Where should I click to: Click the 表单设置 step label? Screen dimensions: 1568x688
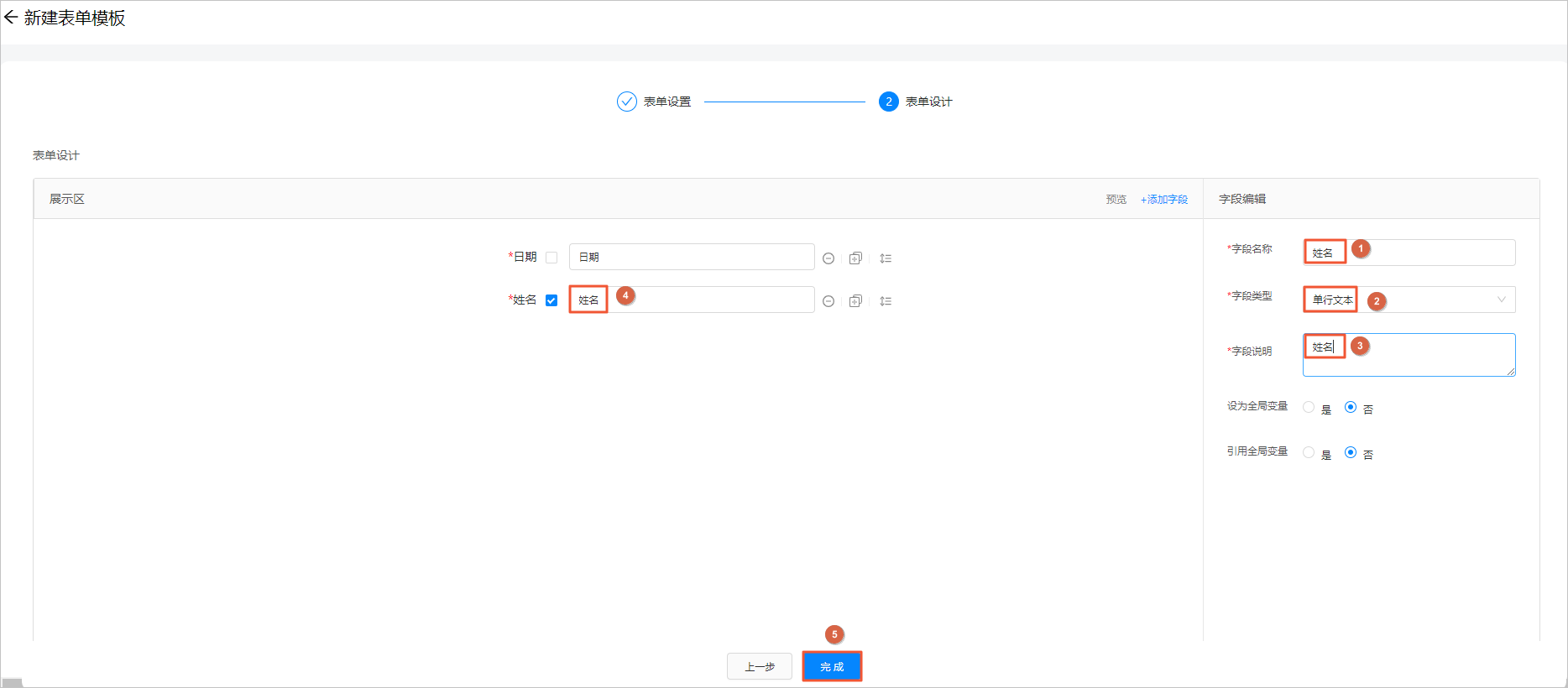point(667,102)
